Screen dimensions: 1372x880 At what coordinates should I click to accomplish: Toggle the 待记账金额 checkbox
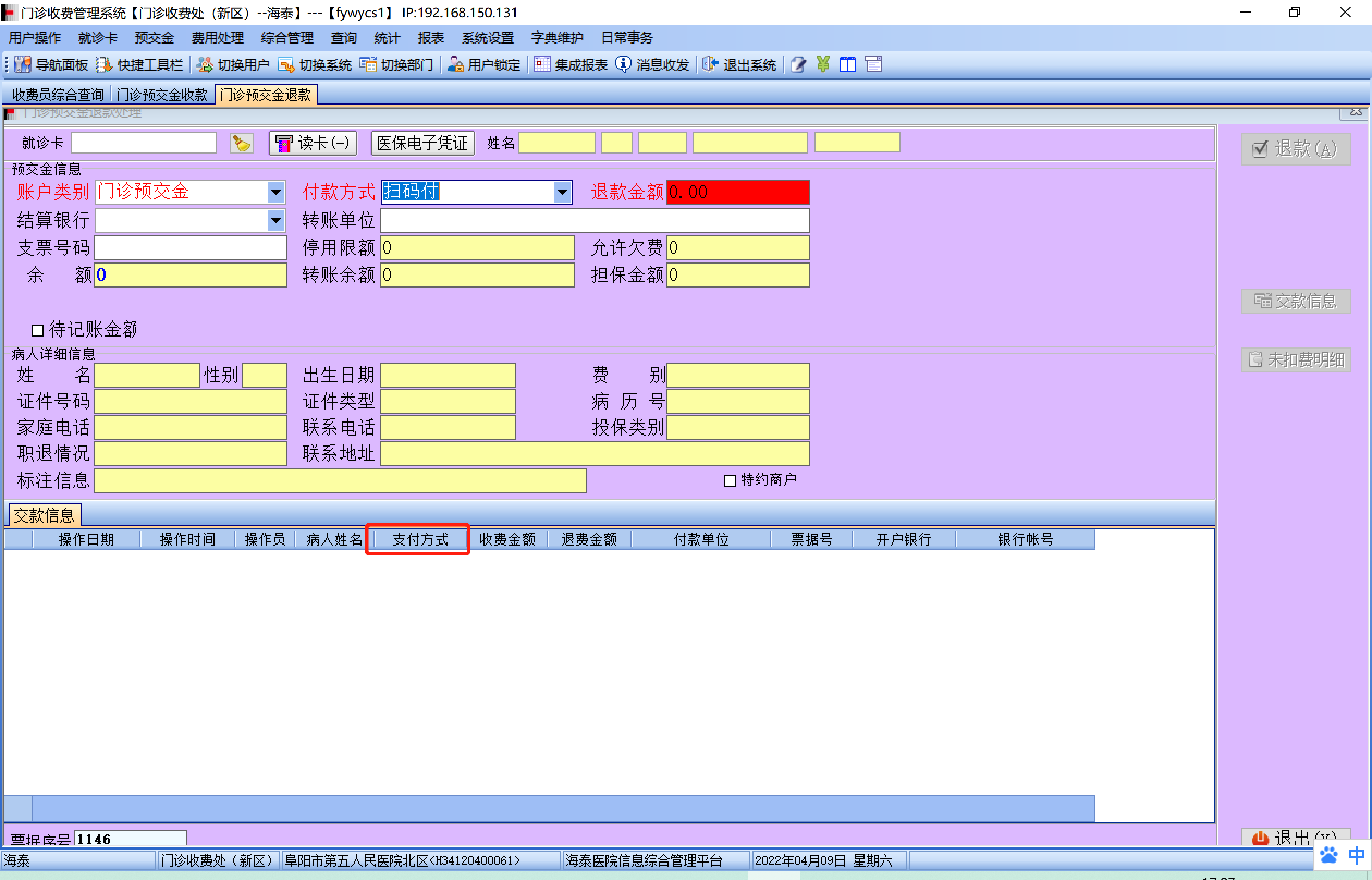(38, 331)
